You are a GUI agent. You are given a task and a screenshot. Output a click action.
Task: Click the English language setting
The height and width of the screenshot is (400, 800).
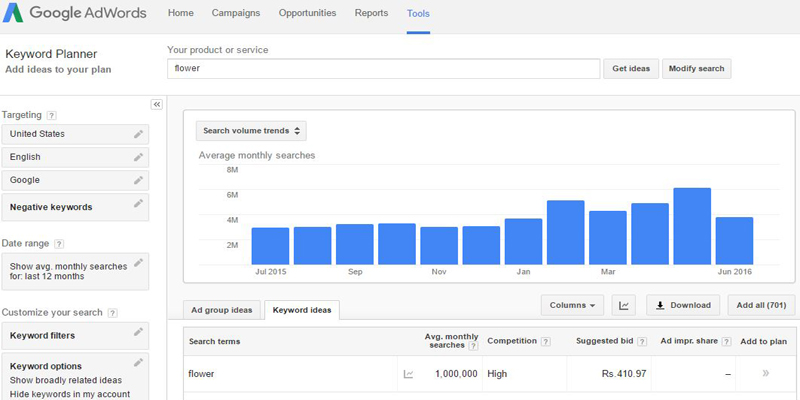click(76, 157)
